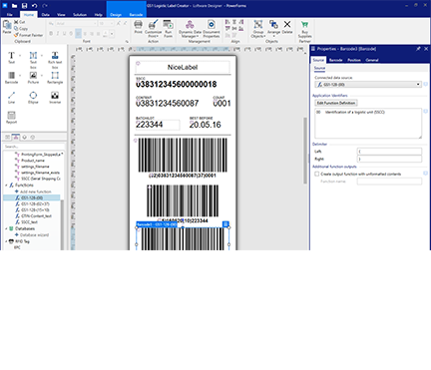Click Cut in the Clipboard group

(x=20, y=22)
